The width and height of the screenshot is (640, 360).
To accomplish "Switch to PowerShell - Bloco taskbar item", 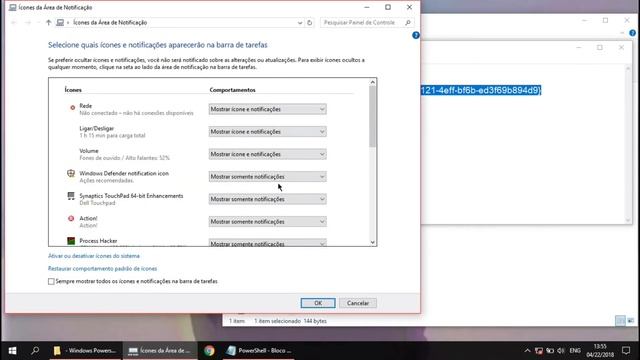I will tap(259, 351).
